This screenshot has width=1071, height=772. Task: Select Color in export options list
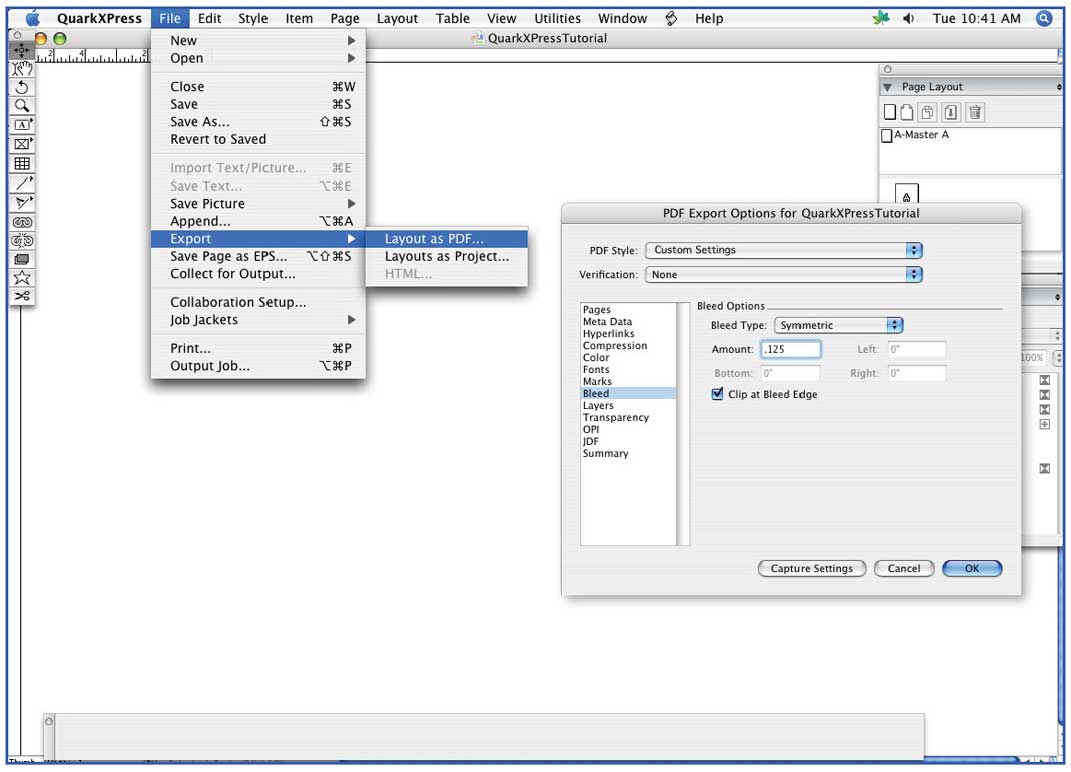tap(628, 357)
